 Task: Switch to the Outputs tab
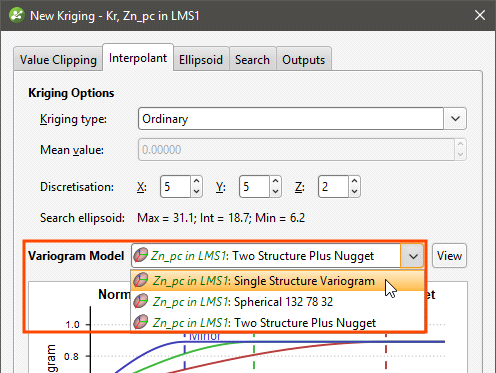(304, 60)
